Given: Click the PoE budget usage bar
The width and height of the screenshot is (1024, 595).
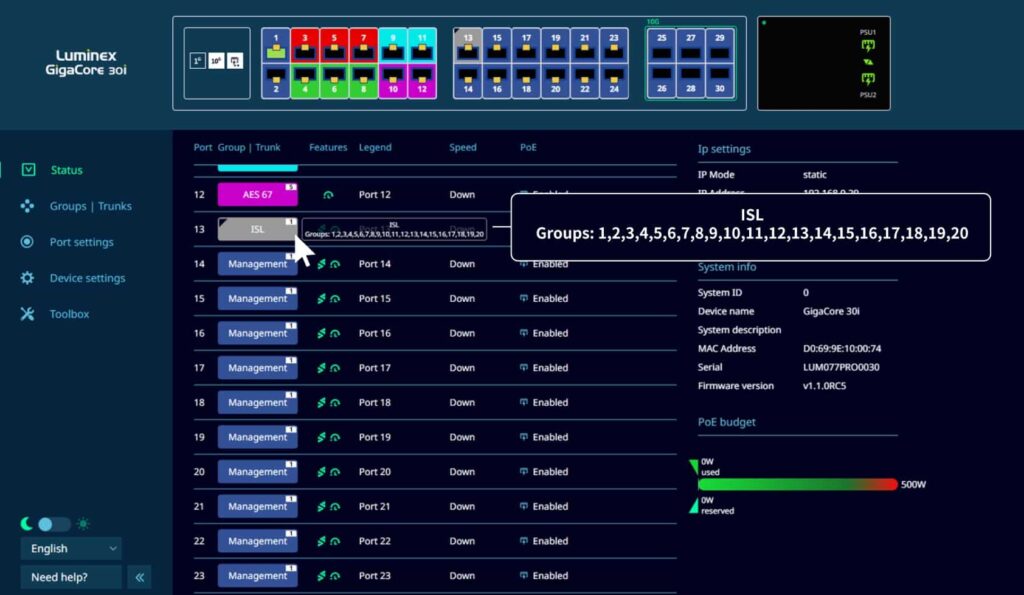Looking at the screenshot, I should click(796, 485).
